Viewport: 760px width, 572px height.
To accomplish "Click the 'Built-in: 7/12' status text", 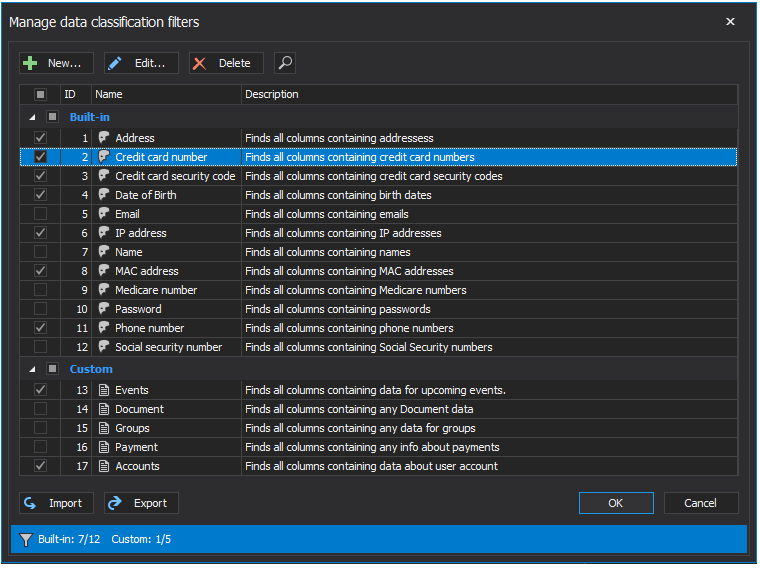I will (x=69, y=539).
